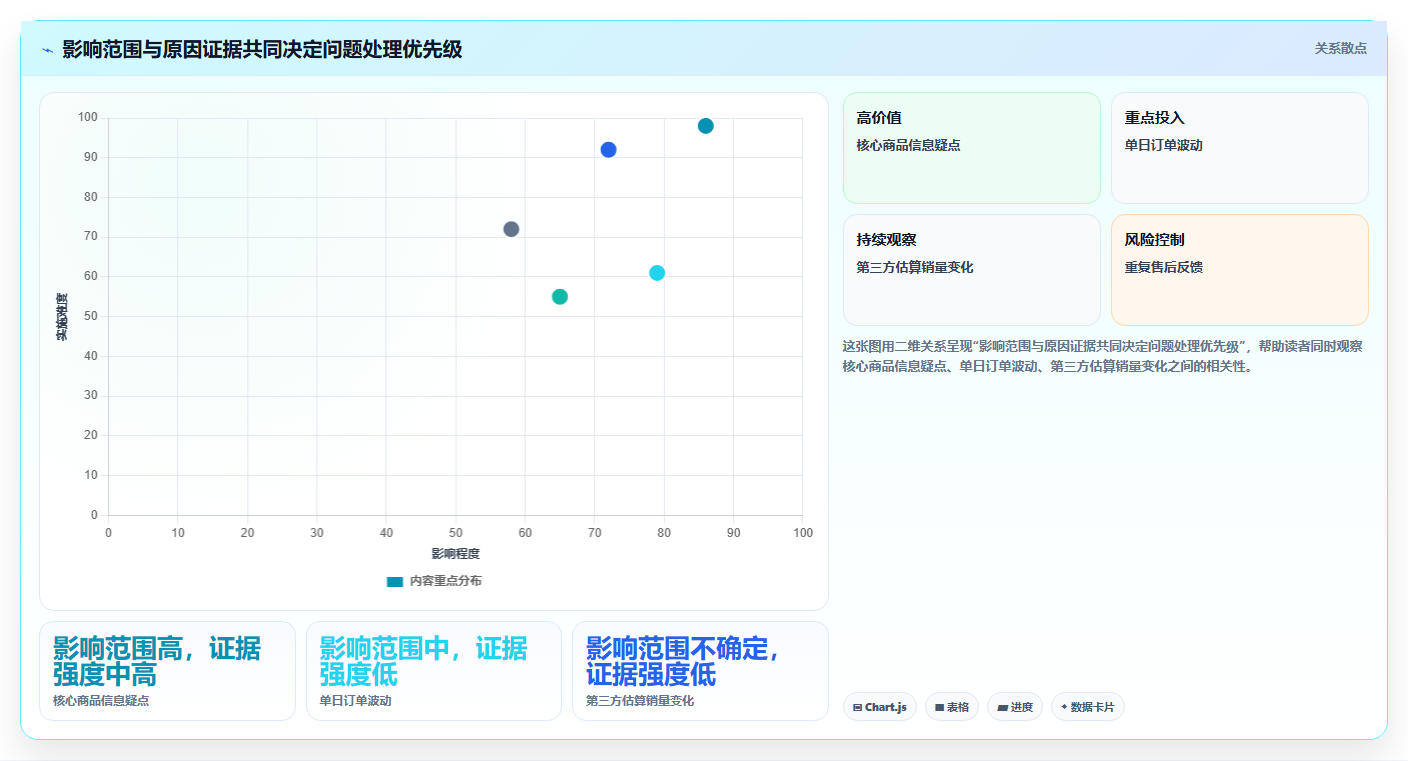Click the teal legend color box
Screen dimensions: 1408x761
(x=395, y=581)
